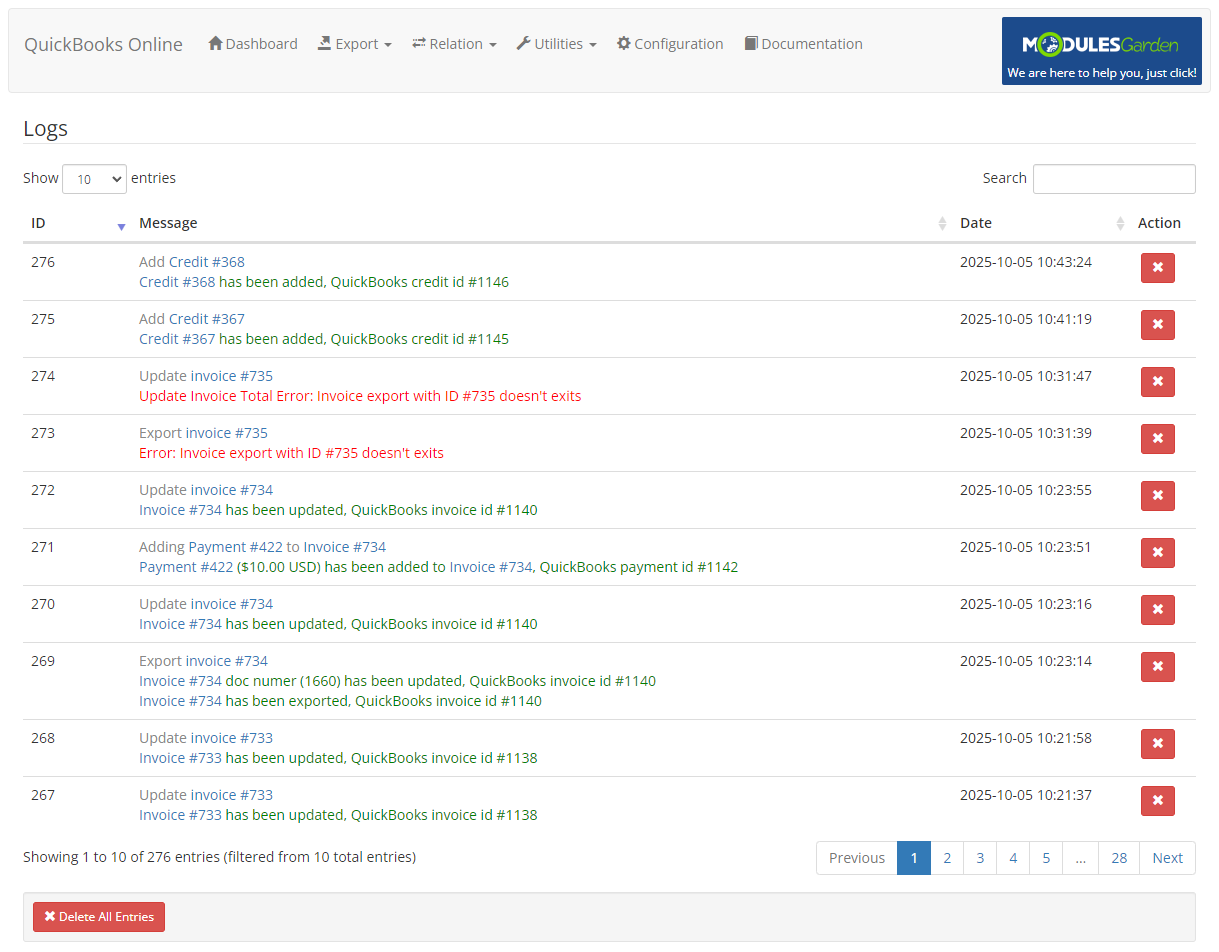Open the Show entries dropdown
1219x952 pixels.
tap(94, 178)
